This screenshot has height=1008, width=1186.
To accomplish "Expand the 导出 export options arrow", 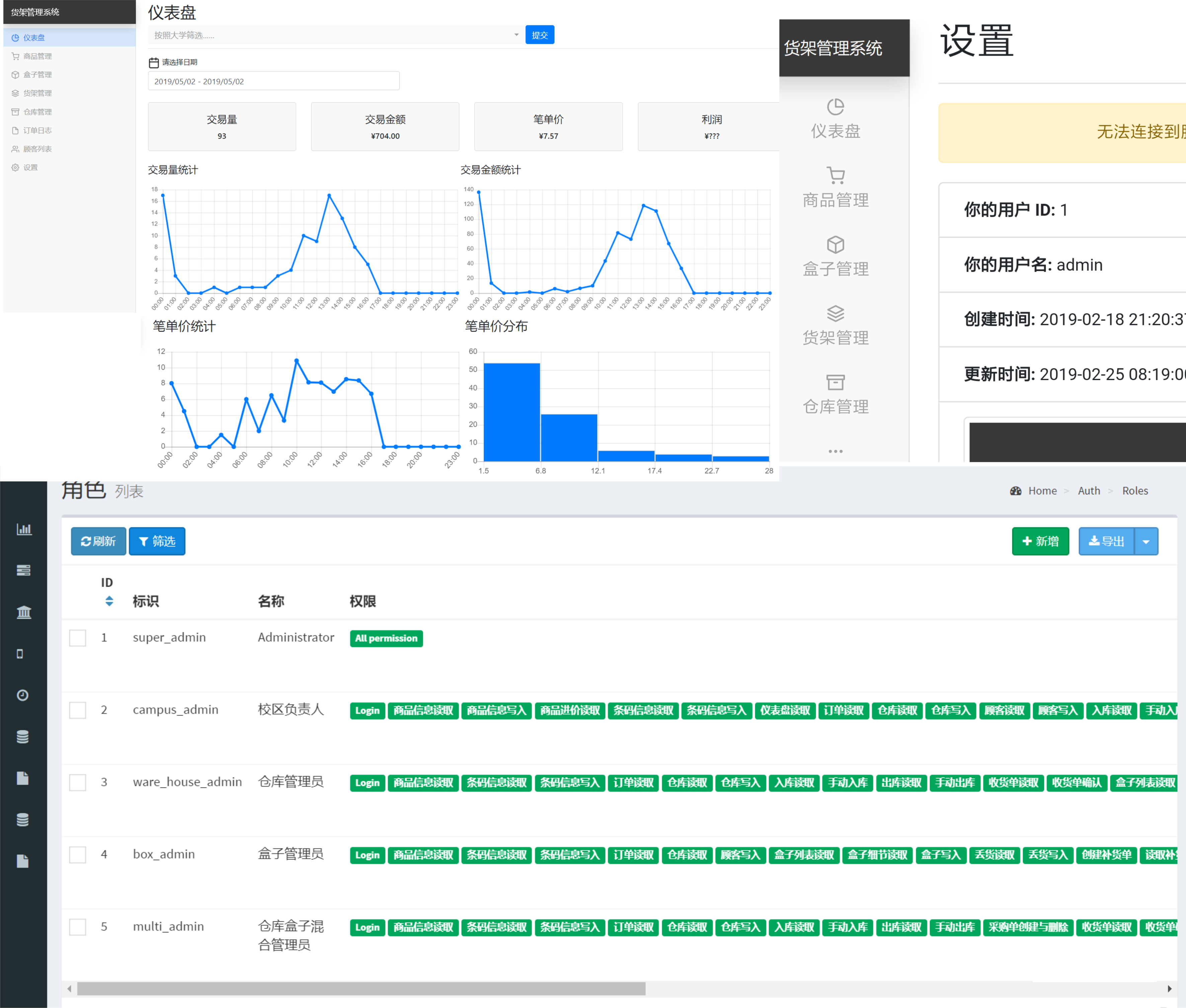I will click(1146, 542).
